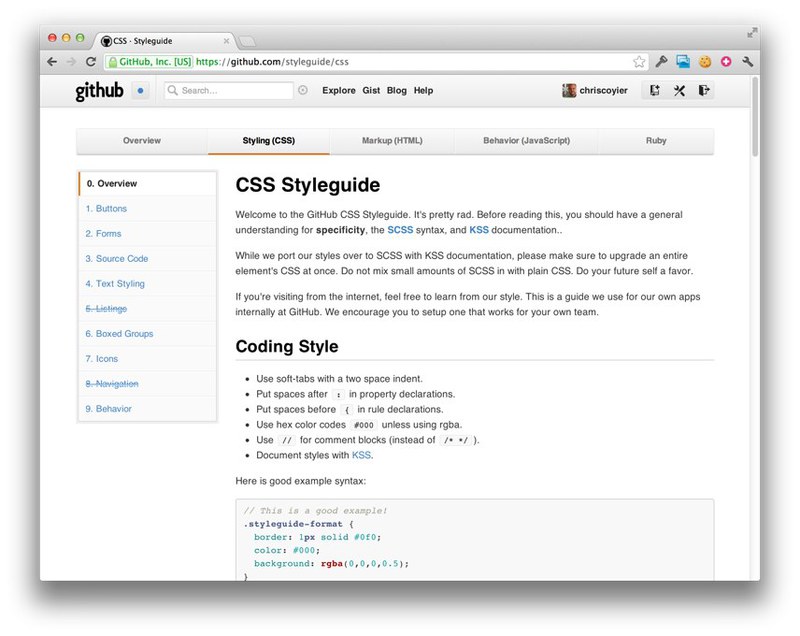This screenshot has height=636, width=800.
Task: Select 4. Text Styling in sidebar
Action: (116, 283)
